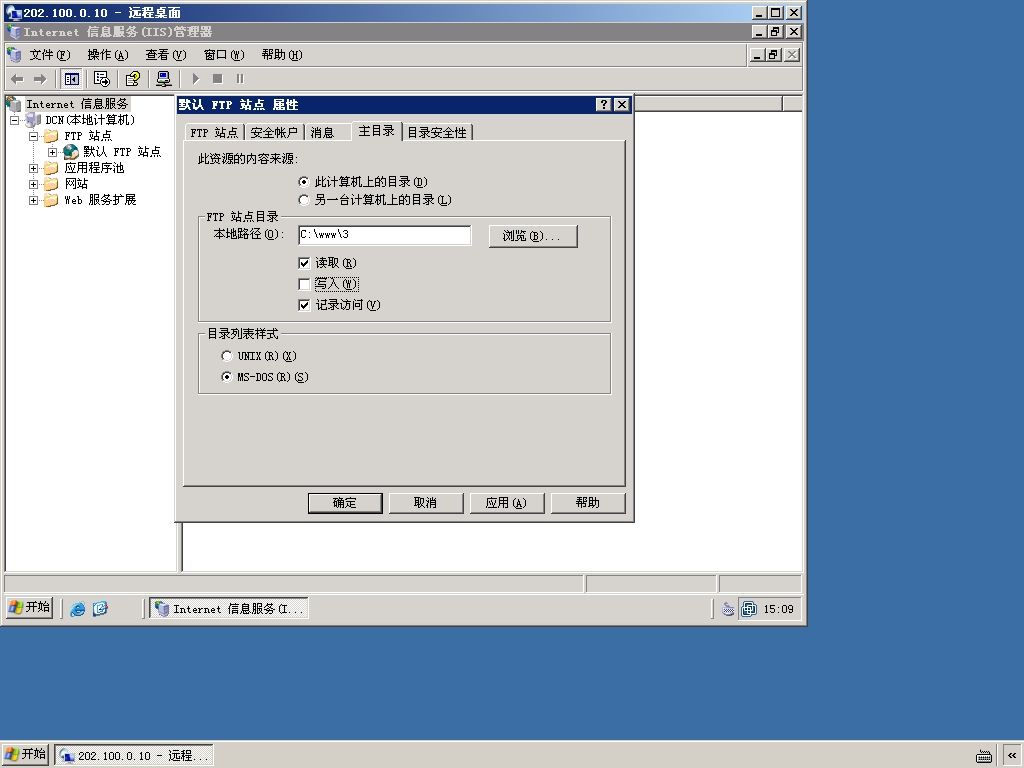The width and height of the screenshot is (1024, 768).
Task: Click the local tray keyboard icon
Action: pos(984,756)
